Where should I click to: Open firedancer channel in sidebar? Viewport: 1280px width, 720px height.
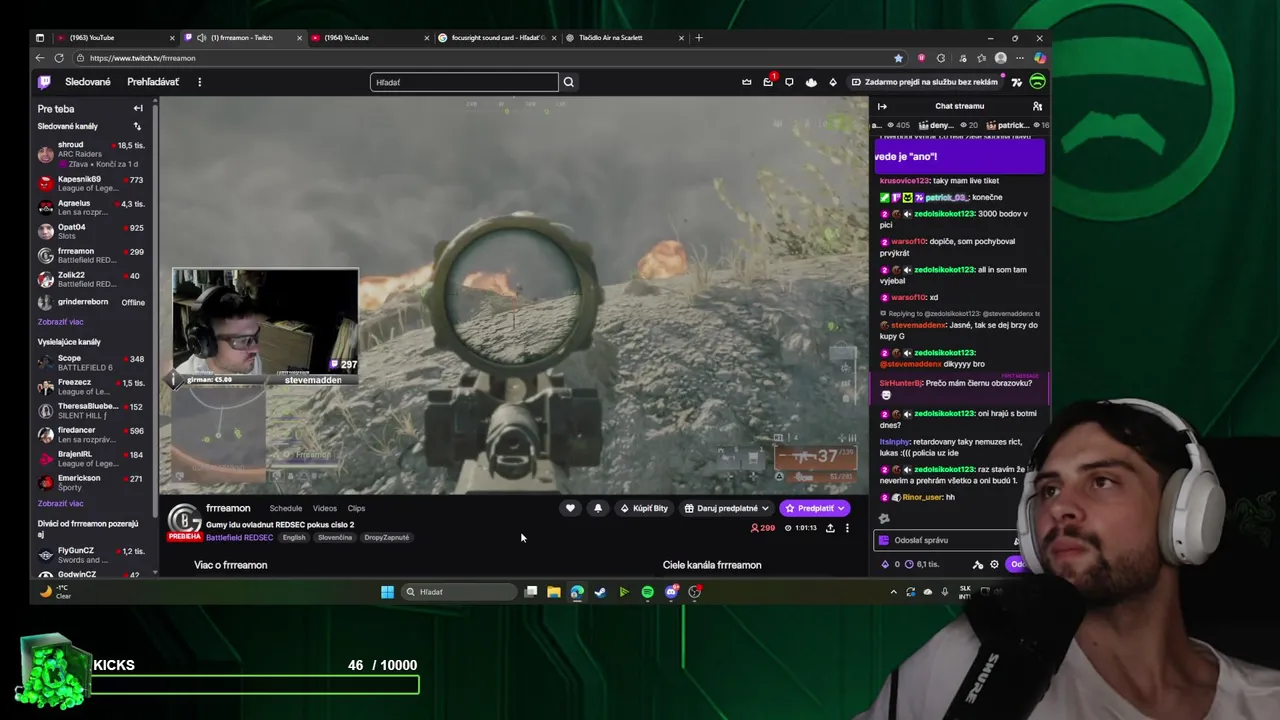91,434
